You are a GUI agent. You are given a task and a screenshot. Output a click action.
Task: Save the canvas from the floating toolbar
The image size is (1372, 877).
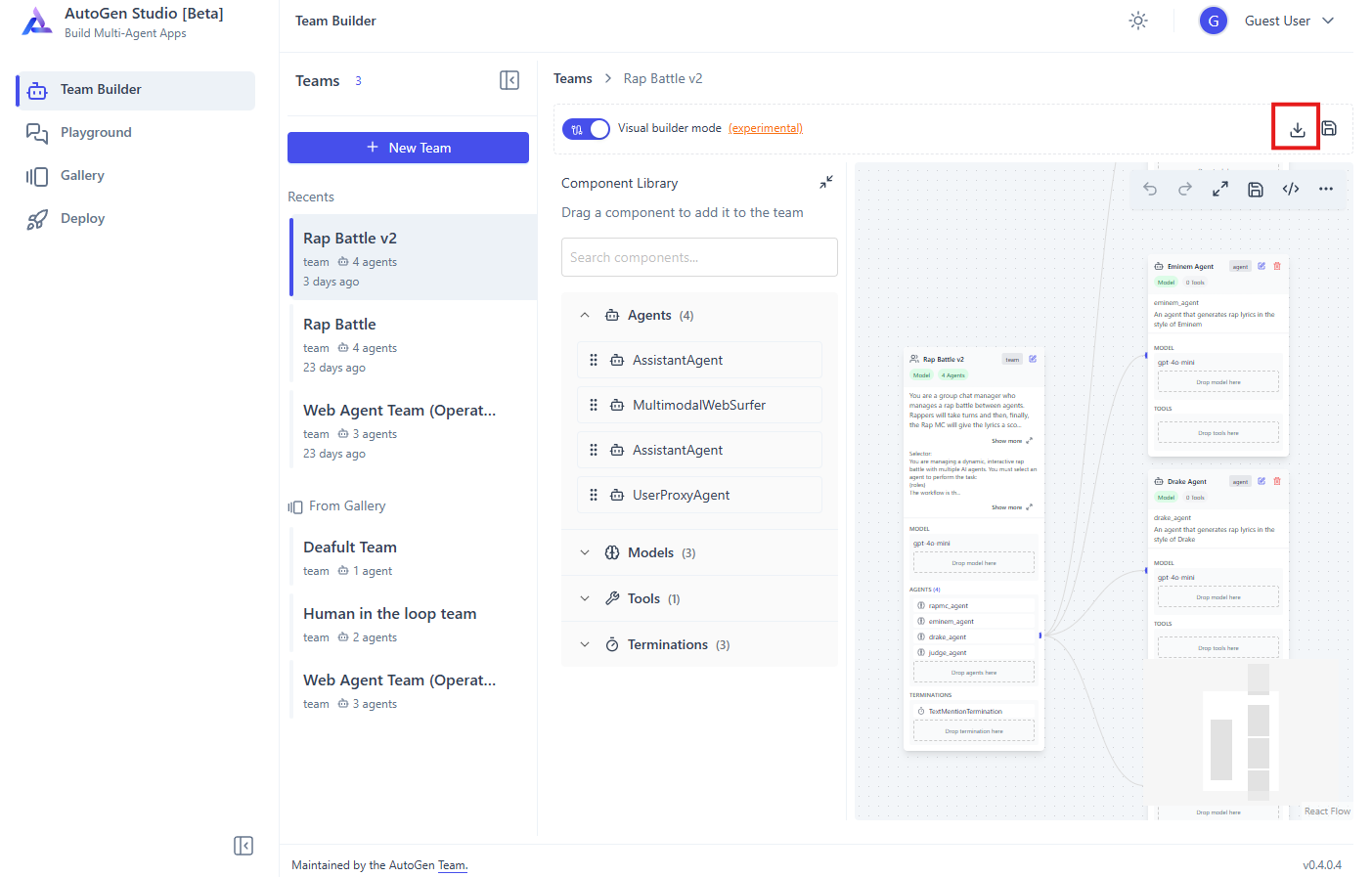pos(1256,189)
